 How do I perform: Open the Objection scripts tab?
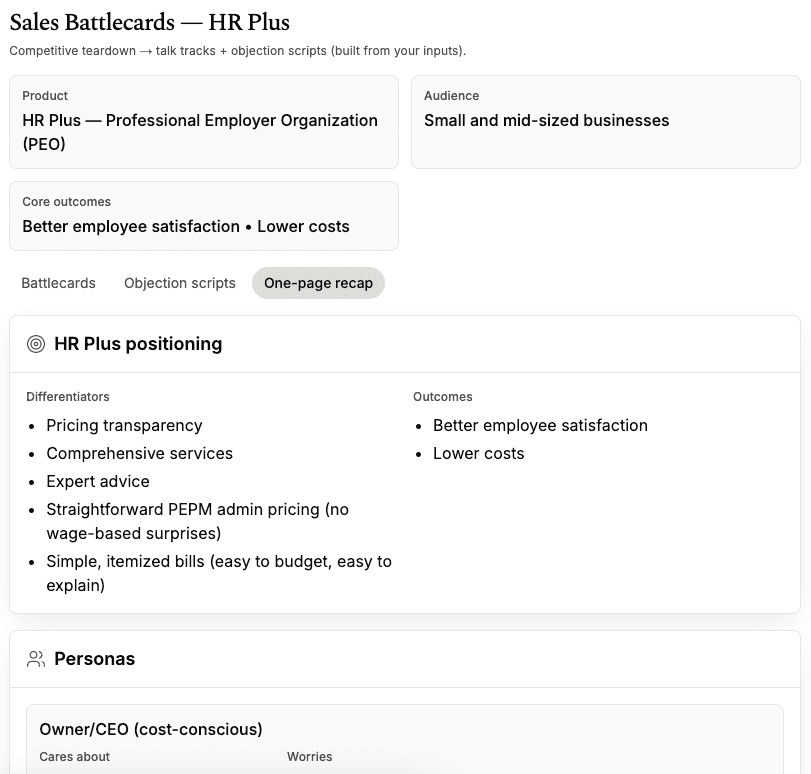pyautogui.click(x=180, y=283)
